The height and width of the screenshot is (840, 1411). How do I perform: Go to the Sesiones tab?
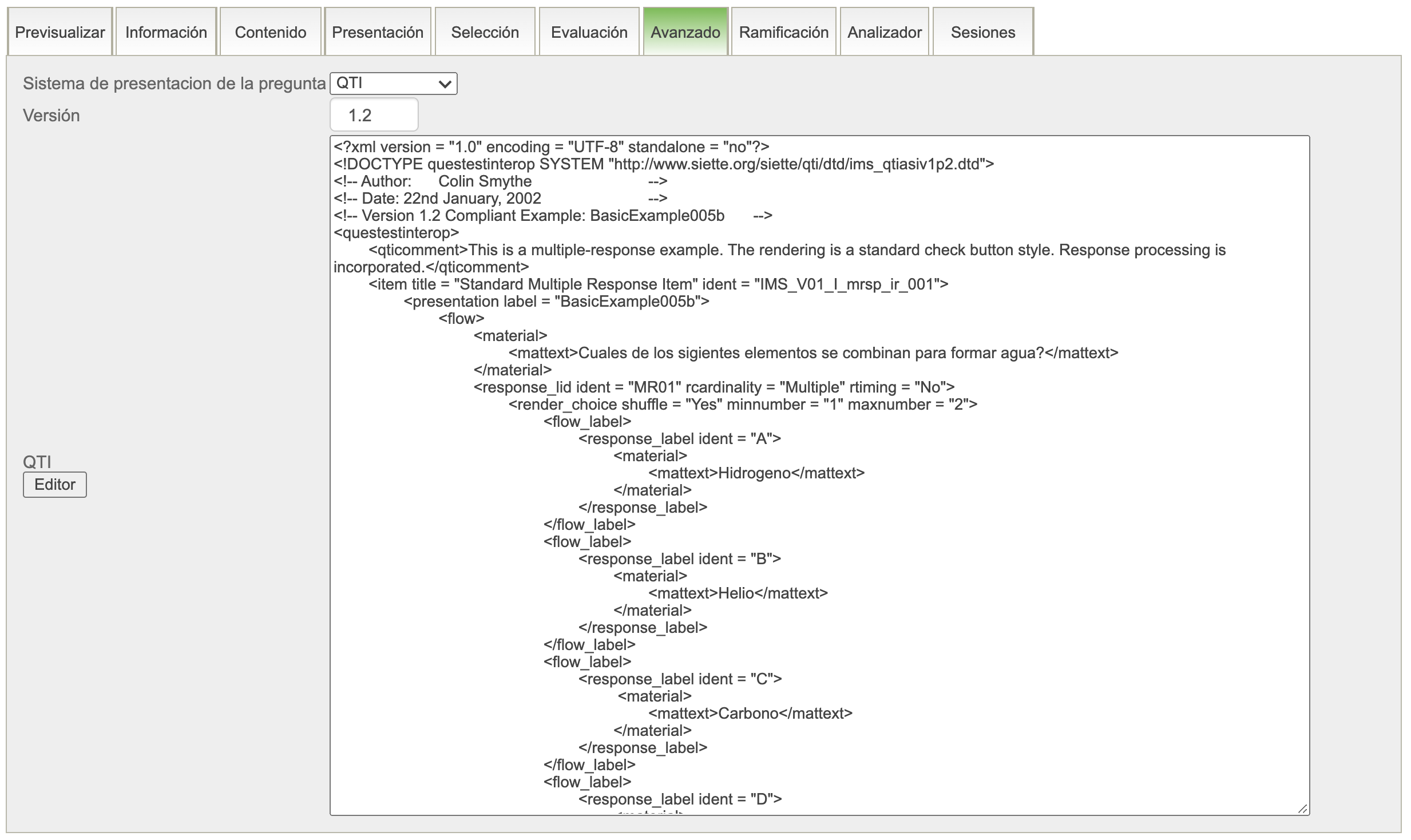tap(982, 32)
